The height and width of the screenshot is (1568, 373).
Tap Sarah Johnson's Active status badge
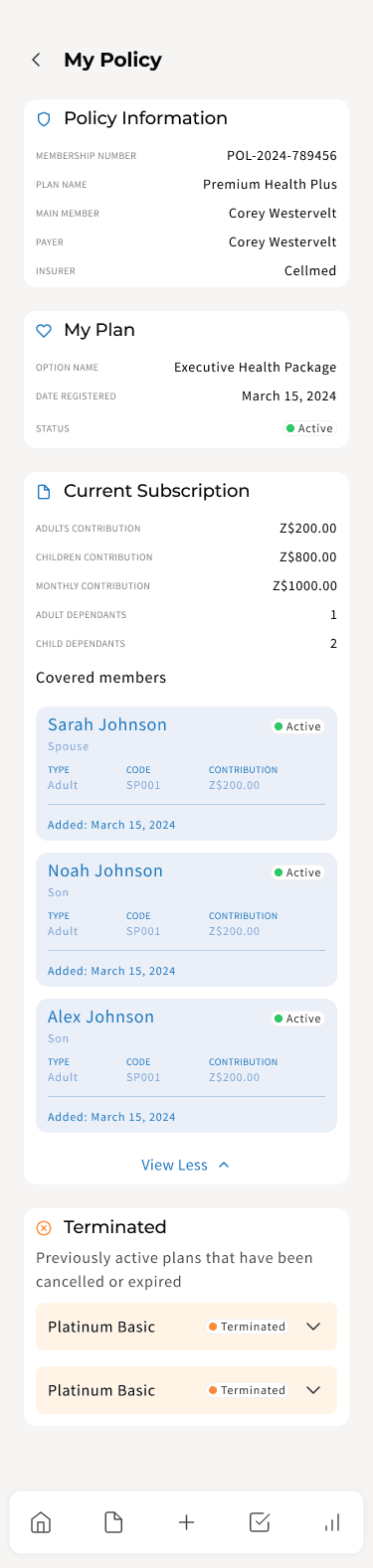(x=297, y=726)
